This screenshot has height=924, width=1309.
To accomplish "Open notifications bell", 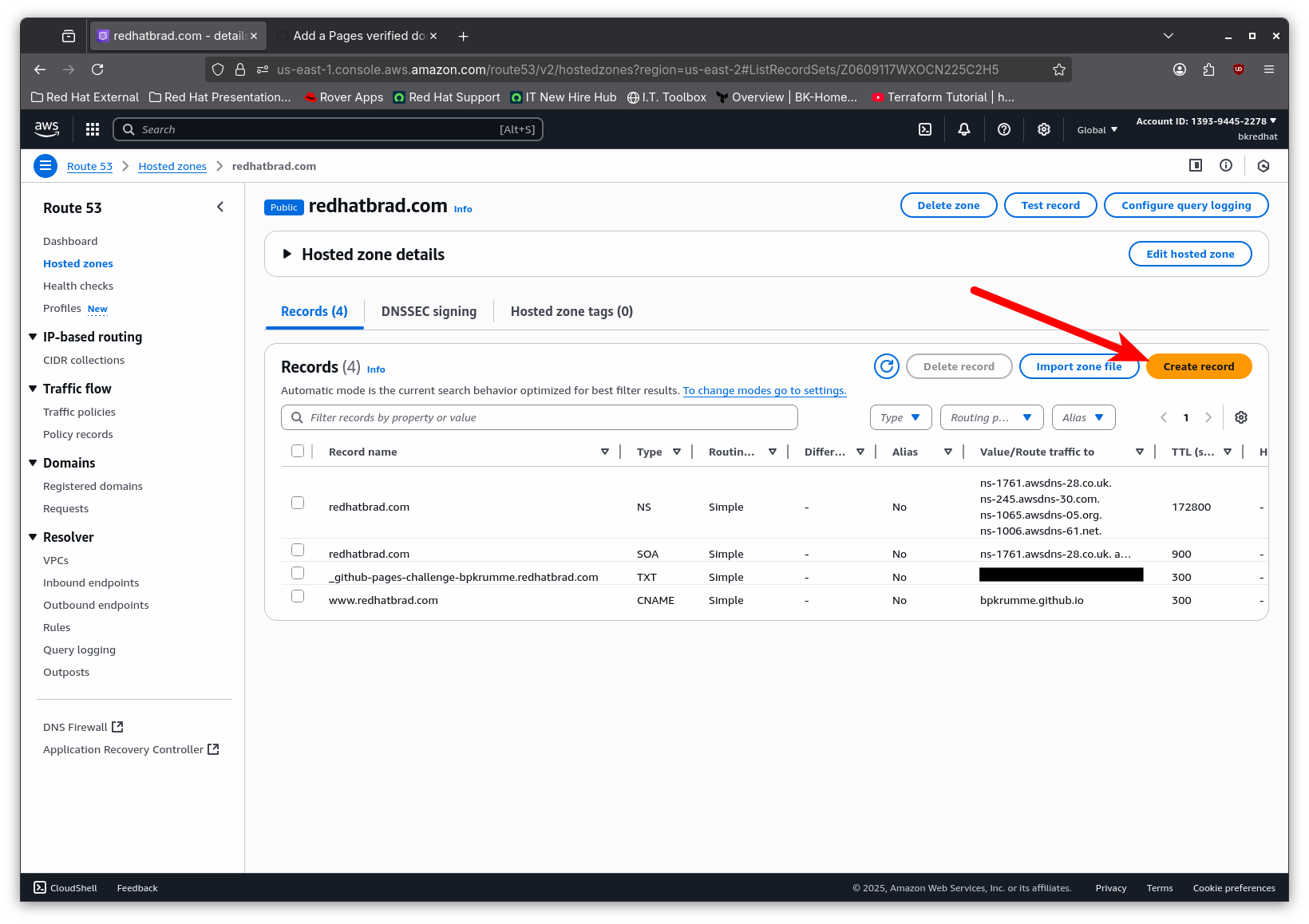I will point(964,129).
